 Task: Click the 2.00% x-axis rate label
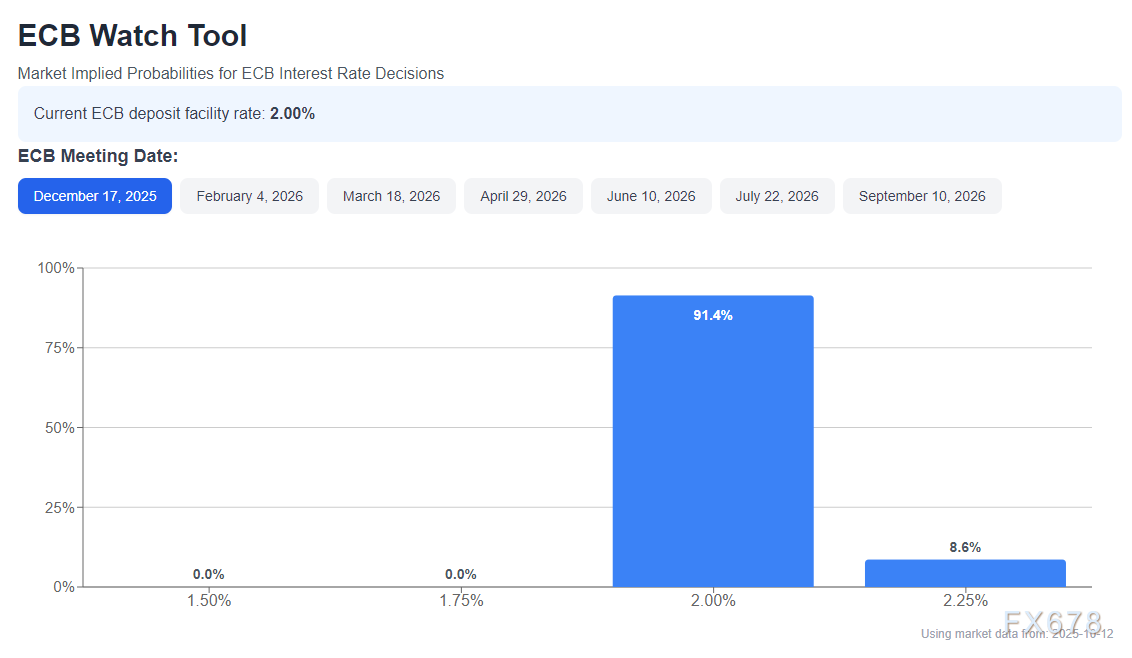[x=713, y=601]
